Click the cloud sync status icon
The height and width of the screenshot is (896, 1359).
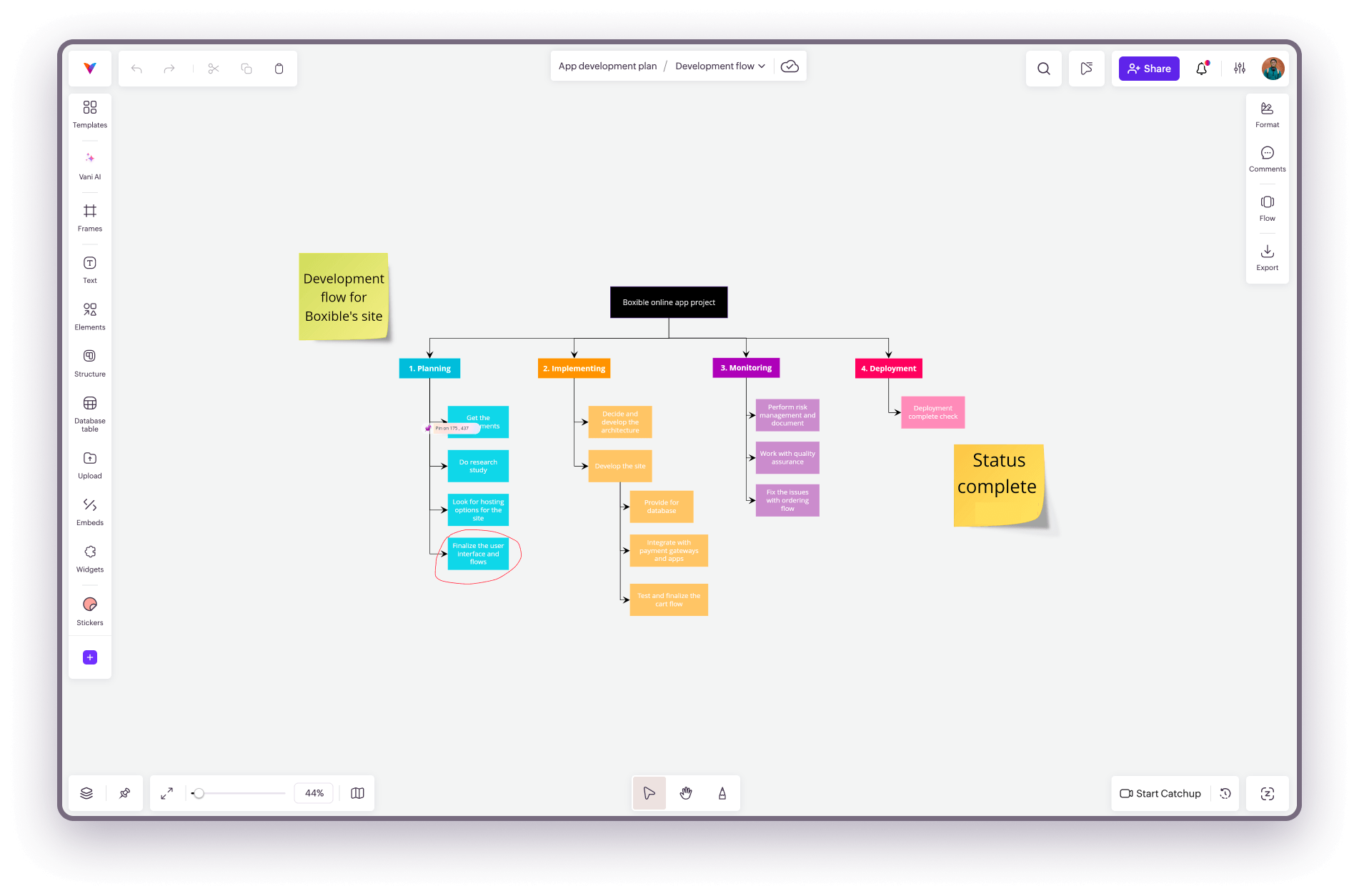(x=790, y=66)
